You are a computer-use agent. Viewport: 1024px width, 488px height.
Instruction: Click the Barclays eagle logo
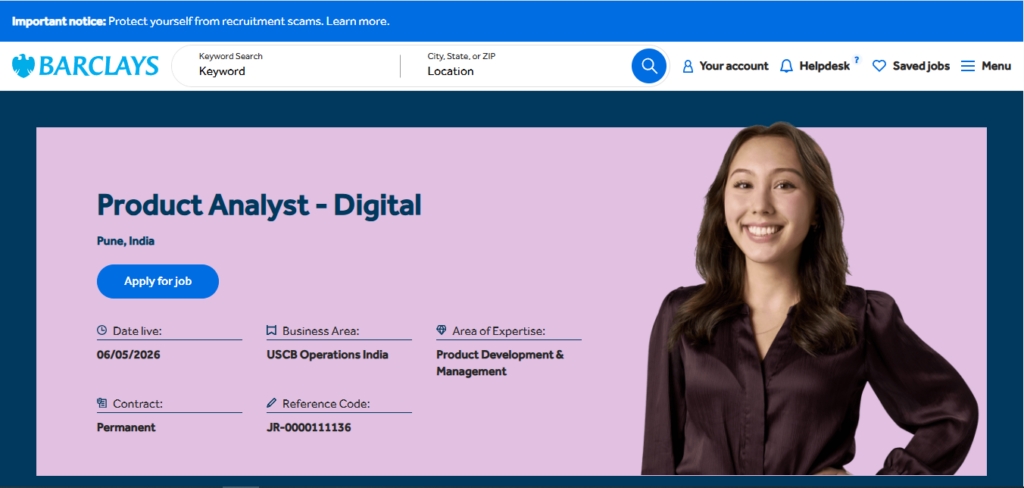tap(24, 66)
